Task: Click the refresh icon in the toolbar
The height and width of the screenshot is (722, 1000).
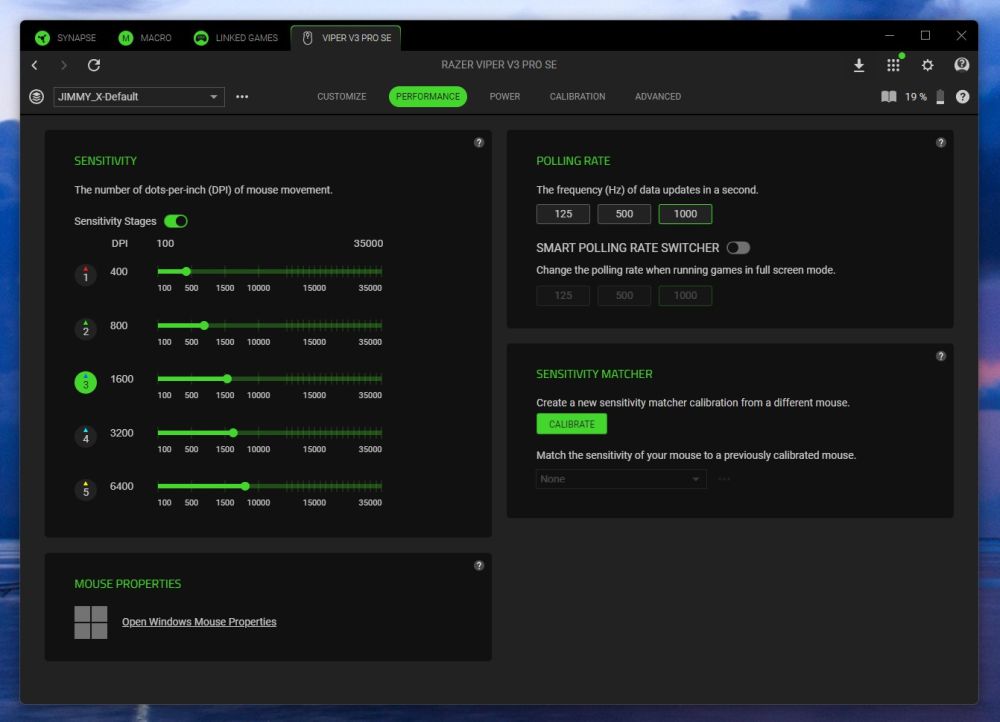Action: coord(94,65)
